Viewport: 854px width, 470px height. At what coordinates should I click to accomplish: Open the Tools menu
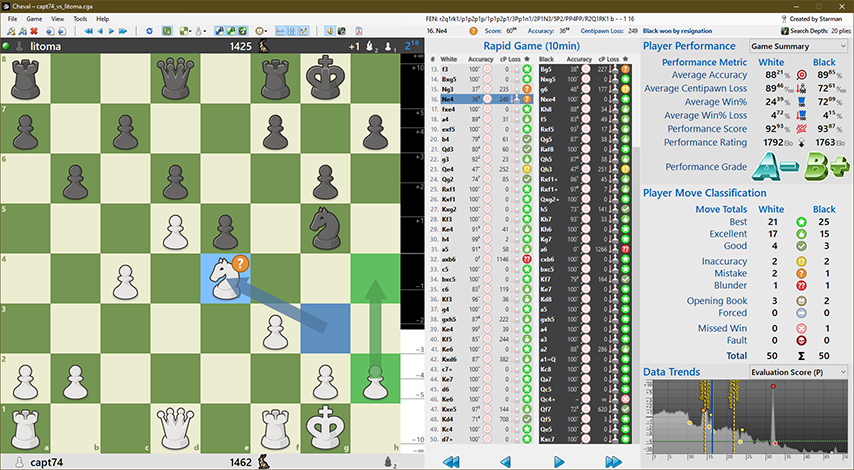pos(79,19)
